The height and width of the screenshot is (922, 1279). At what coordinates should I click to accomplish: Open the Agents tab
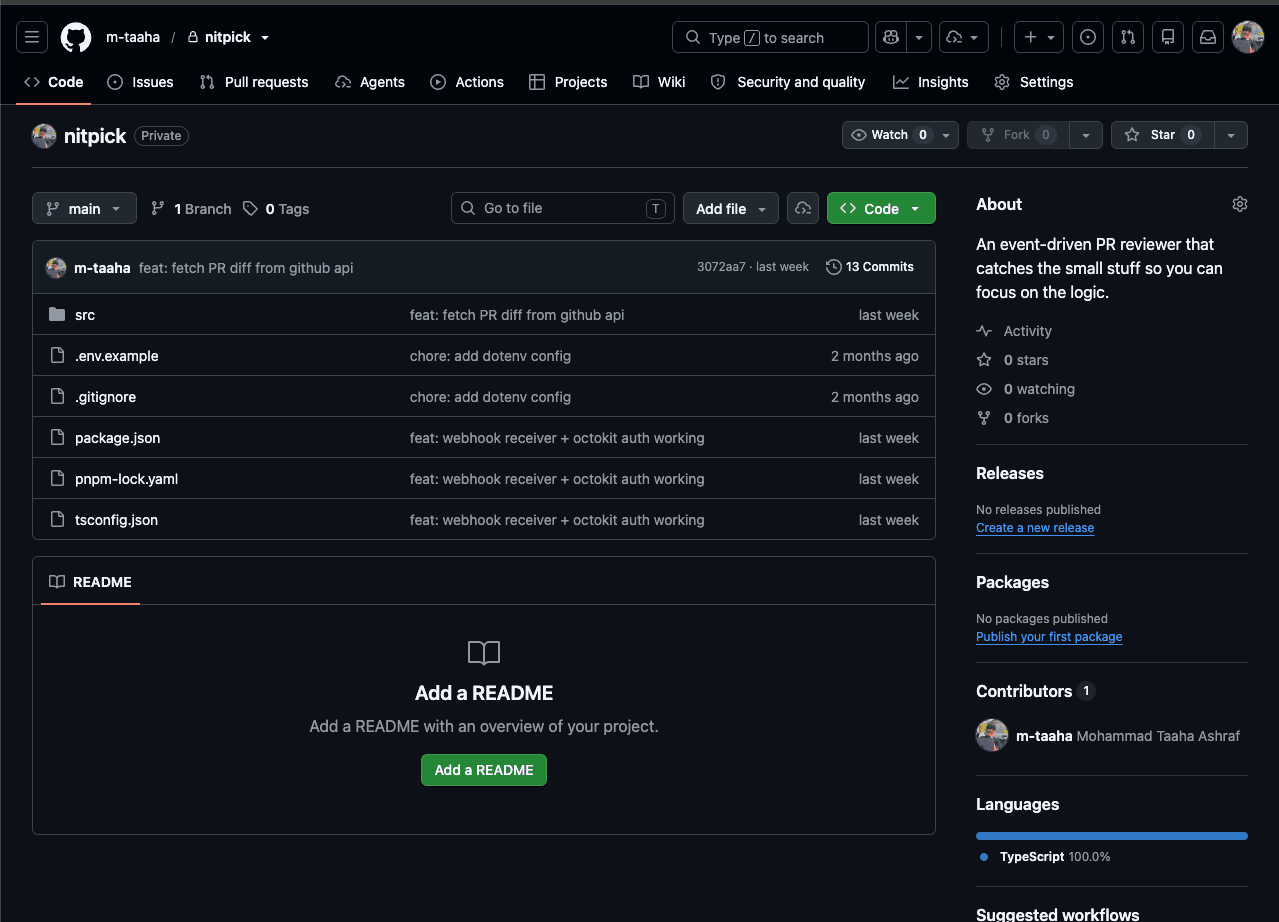tap(370, 82)
